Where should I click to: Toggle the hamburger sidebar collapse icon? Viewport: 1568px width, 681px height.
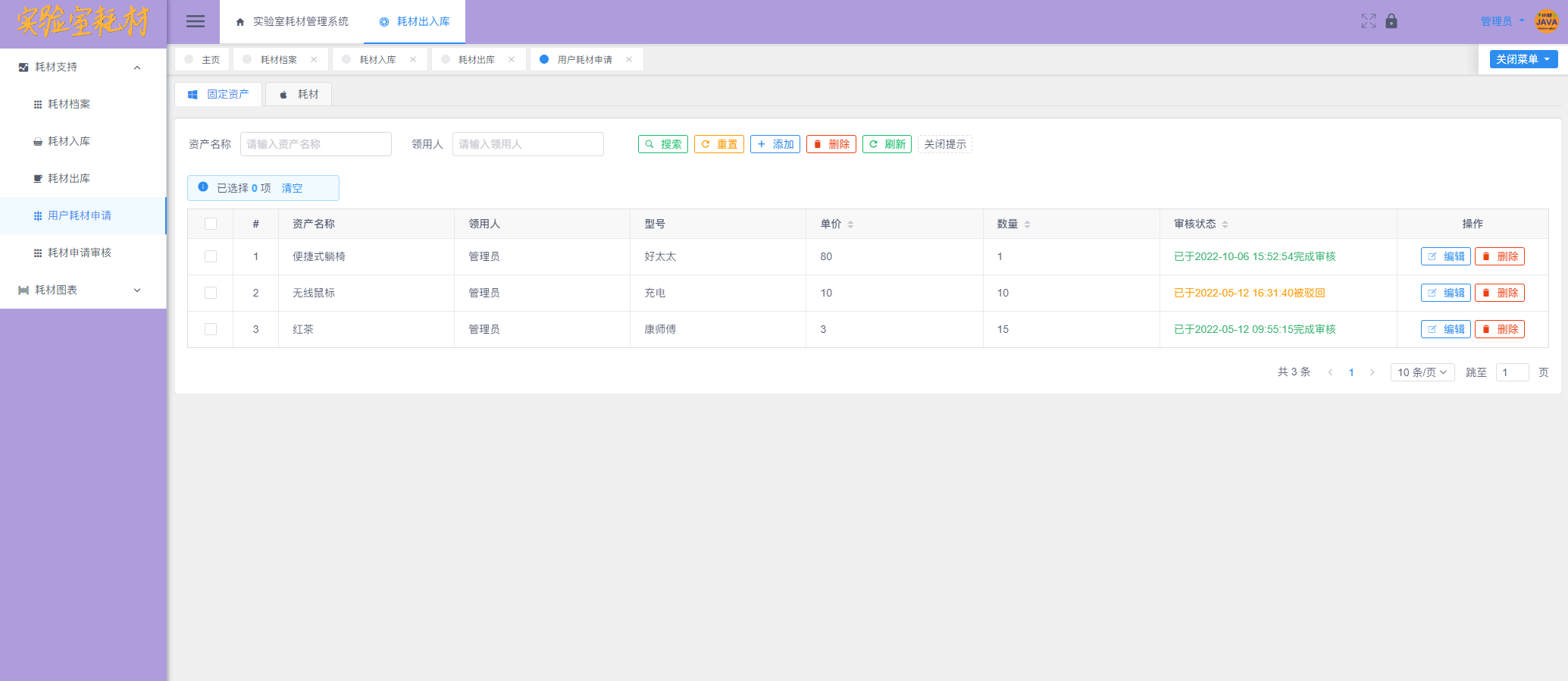point(196,21)
